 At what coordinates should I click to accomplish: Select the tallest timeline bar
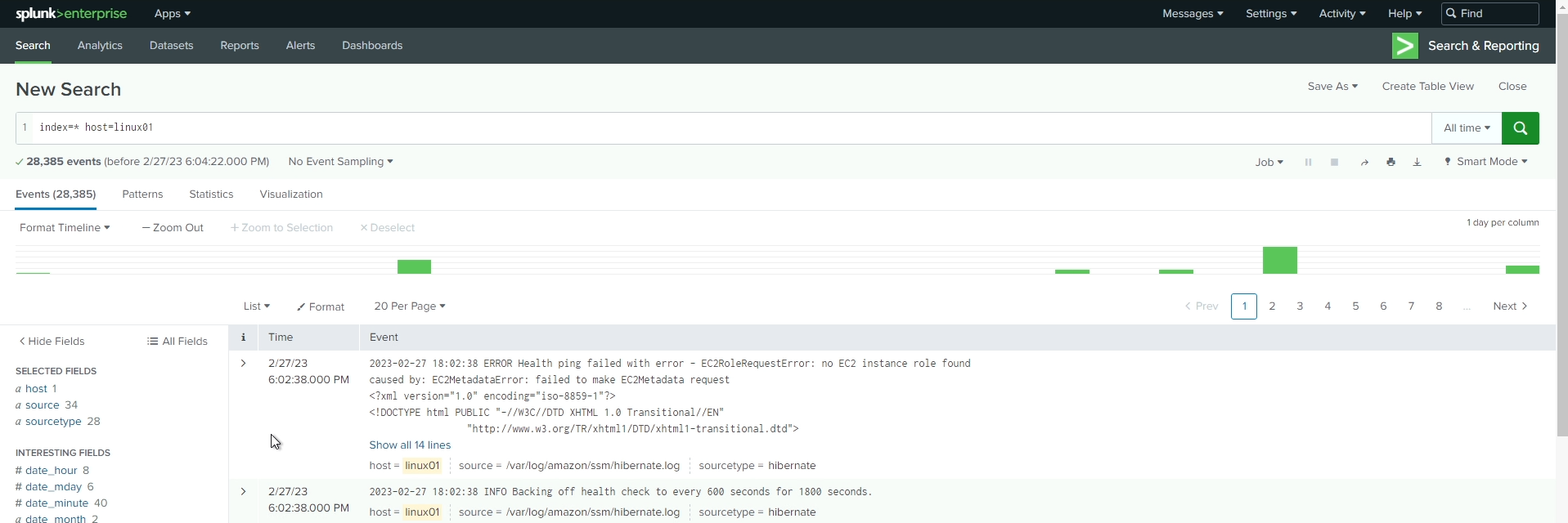[1279, 260]
